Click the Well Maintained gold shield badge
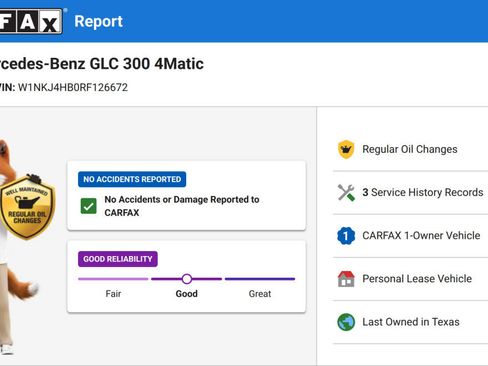Screen dimensions: 488x366 (27, 207)
